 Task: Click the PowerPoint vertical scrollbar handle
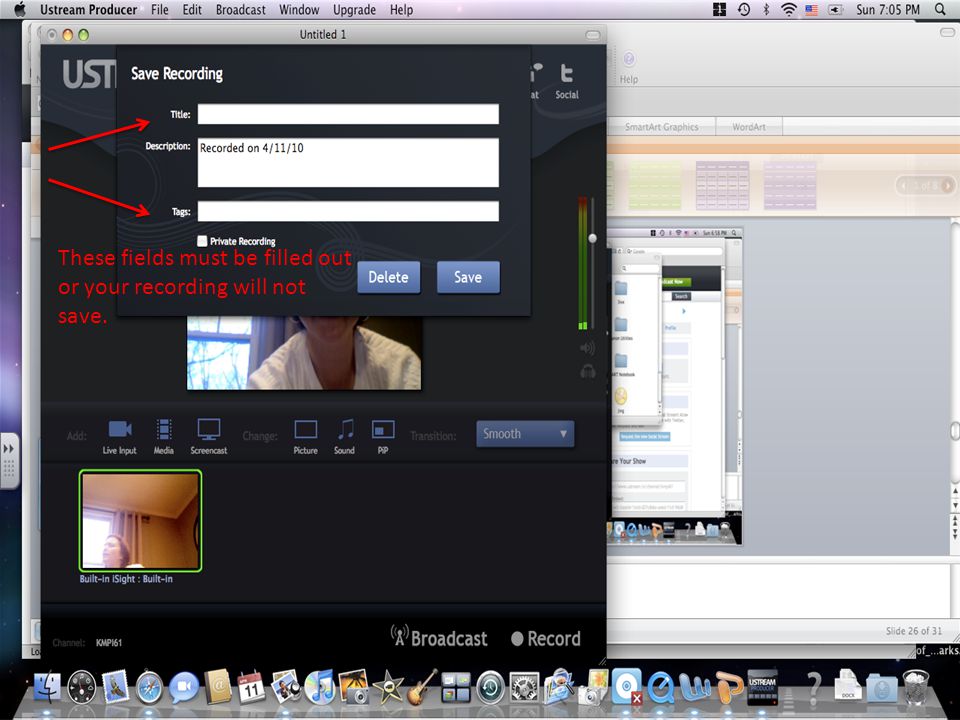point(954,431)
